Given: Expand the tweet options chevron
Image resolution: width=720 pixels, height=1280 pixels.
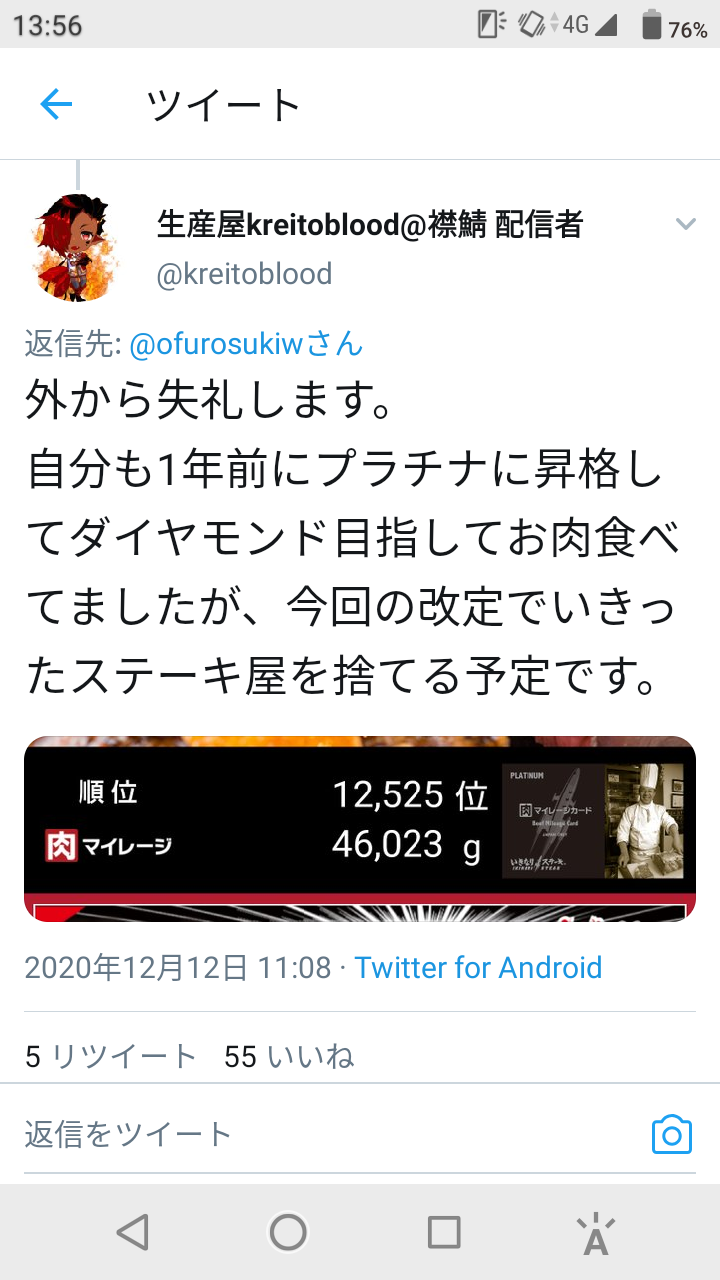Looking at the screenshot, I should click(x=686, y=224).
